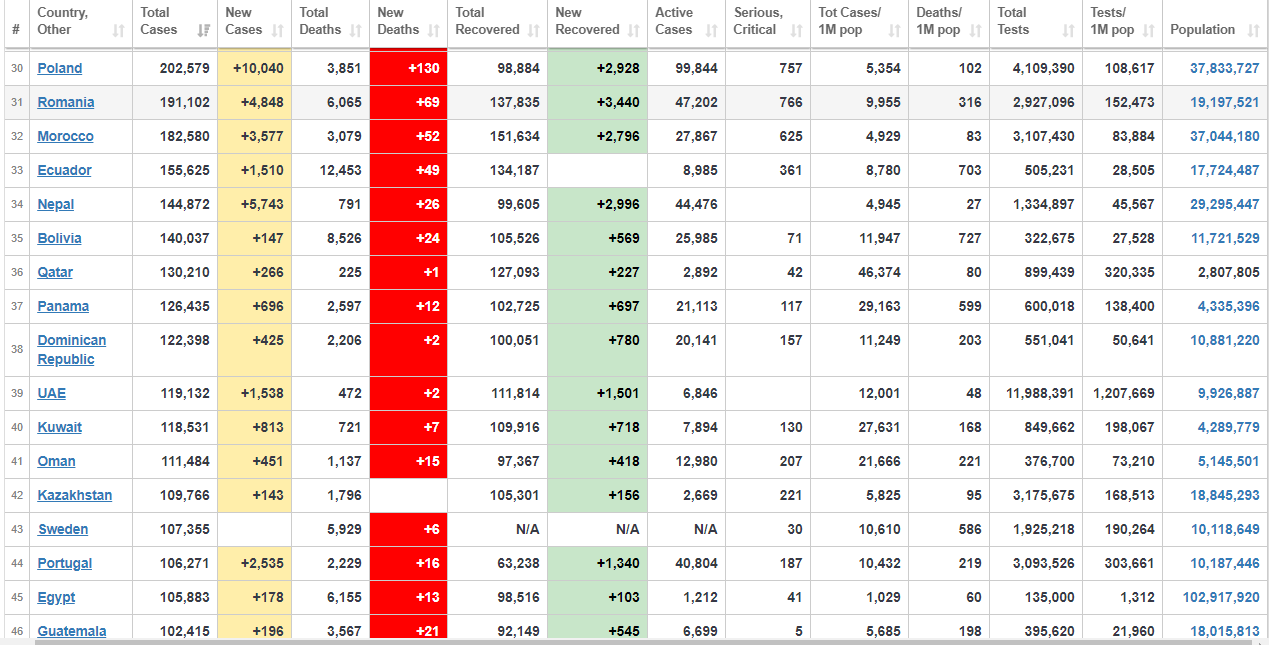The height and width of the screenshot is (645, 1269).
Task: Open the Romania country link
Action: click(x=66, y=102)
